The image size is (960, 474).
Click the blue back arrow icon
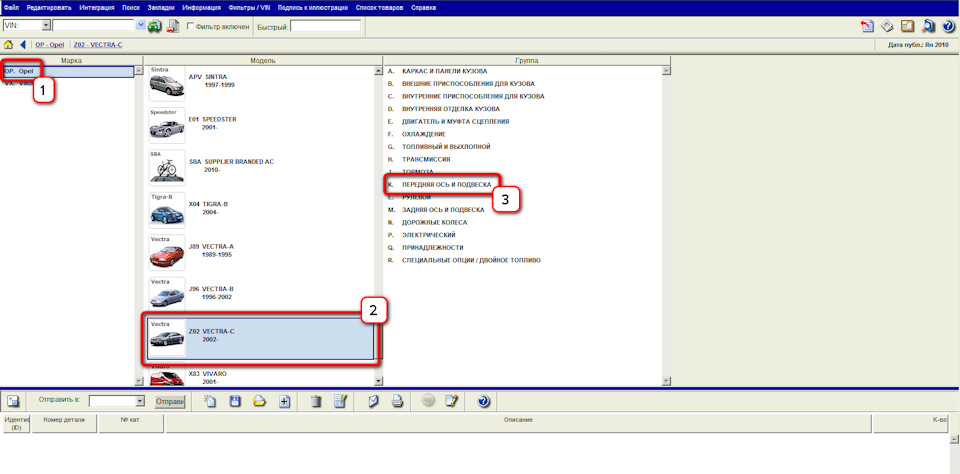(23, 45)
